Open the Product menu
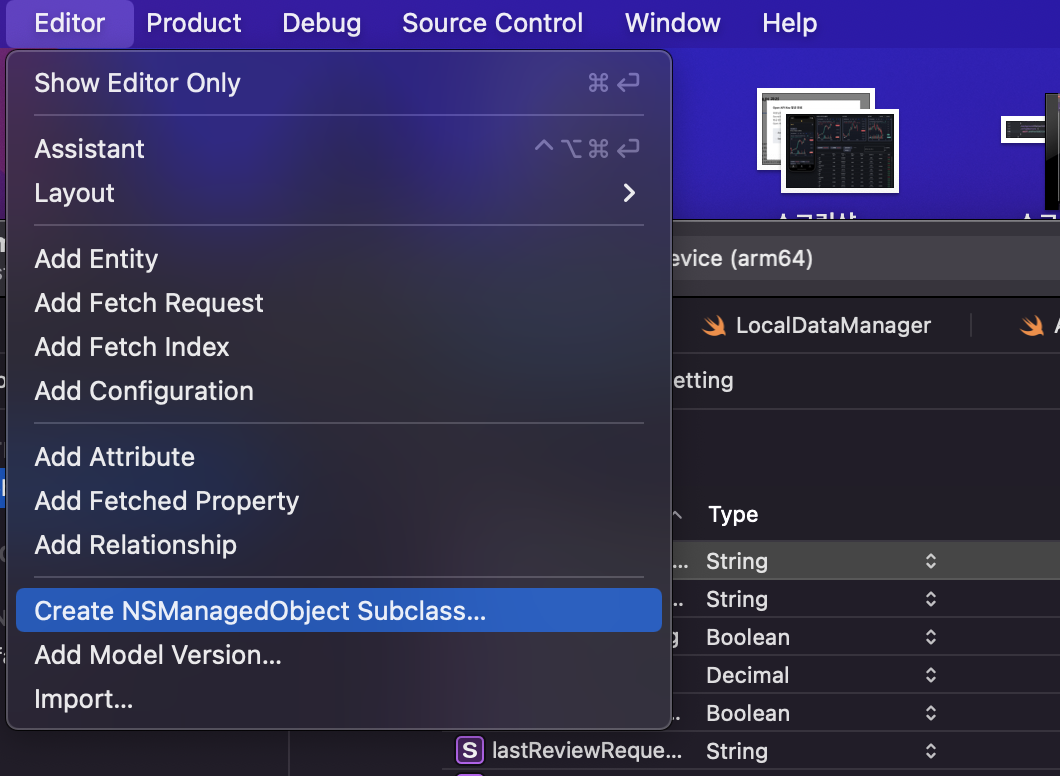Screen dimensions: 1060x776 (193, 23)
